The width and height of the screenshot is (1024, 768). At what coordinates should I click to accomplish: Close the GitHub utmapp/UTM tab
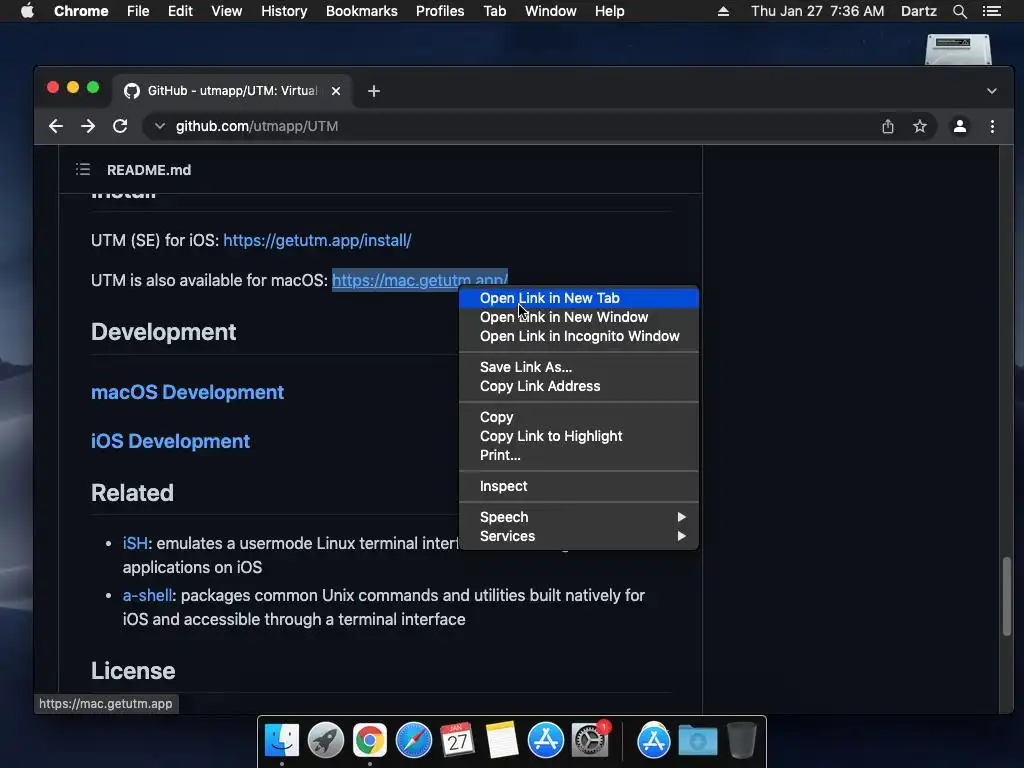(336, 91)
